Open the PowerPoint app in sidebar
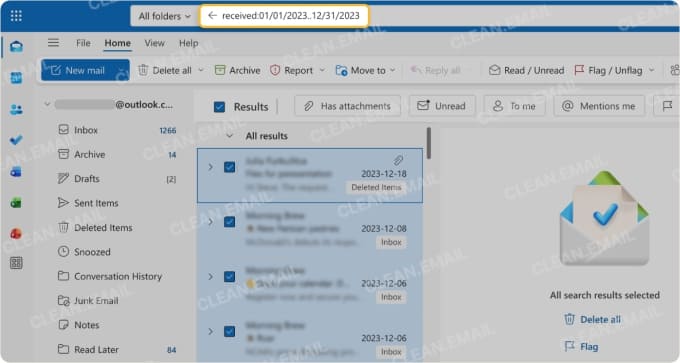This screenshot has width=680, height=363. coord(16,233)
